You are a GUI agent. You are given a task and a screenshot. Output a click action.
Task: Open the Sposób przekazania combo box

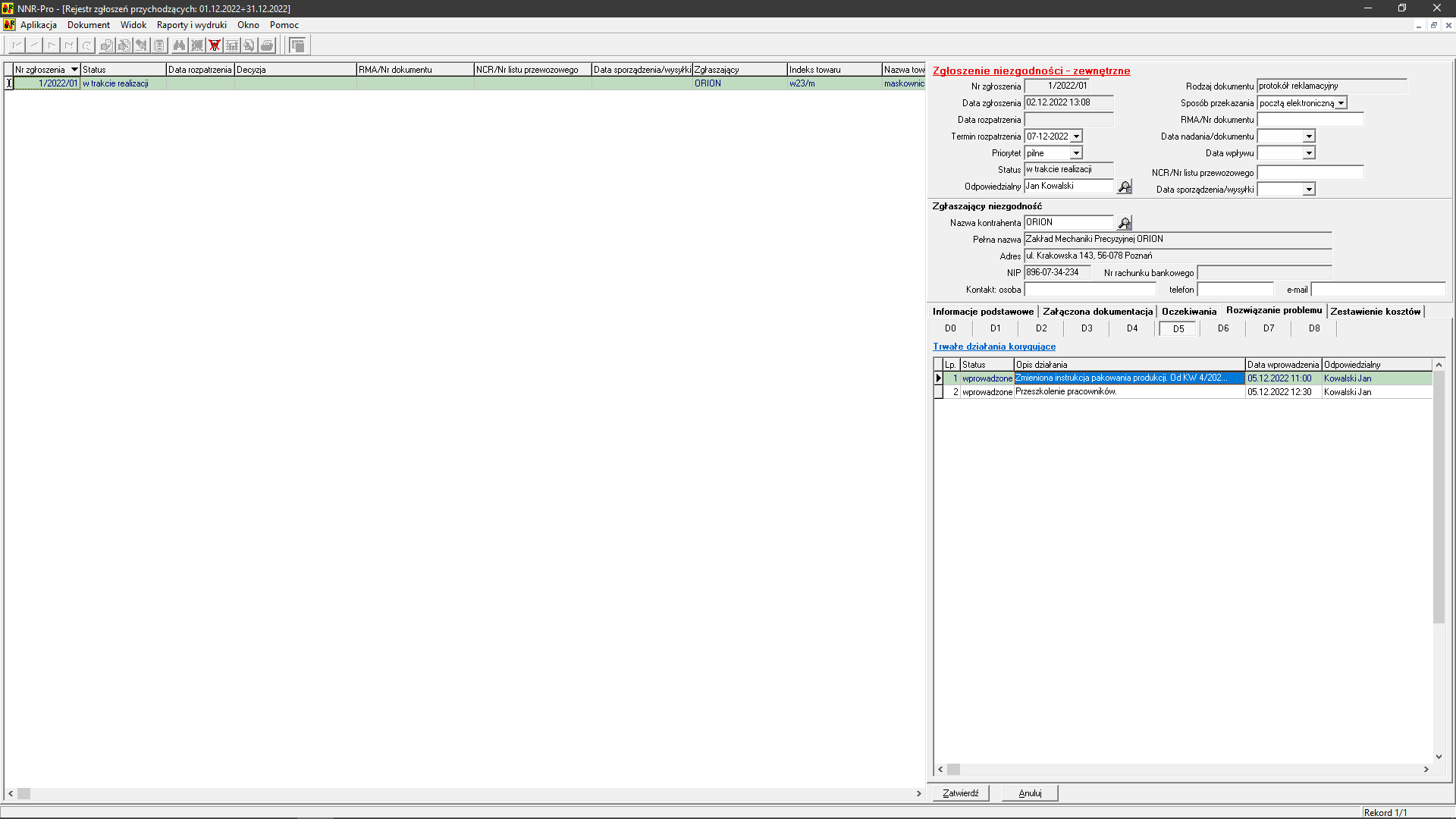1341,103
